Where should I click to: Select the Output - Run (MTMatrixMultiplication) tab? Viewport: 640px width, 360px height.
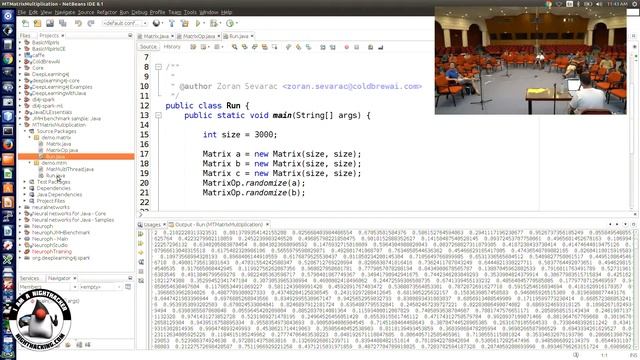point(219,225)
